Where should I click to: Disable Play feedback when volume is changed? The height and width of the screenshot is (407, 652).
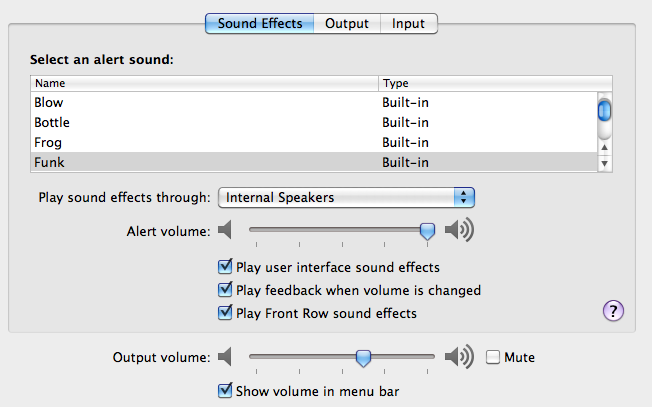click(225, 291)
